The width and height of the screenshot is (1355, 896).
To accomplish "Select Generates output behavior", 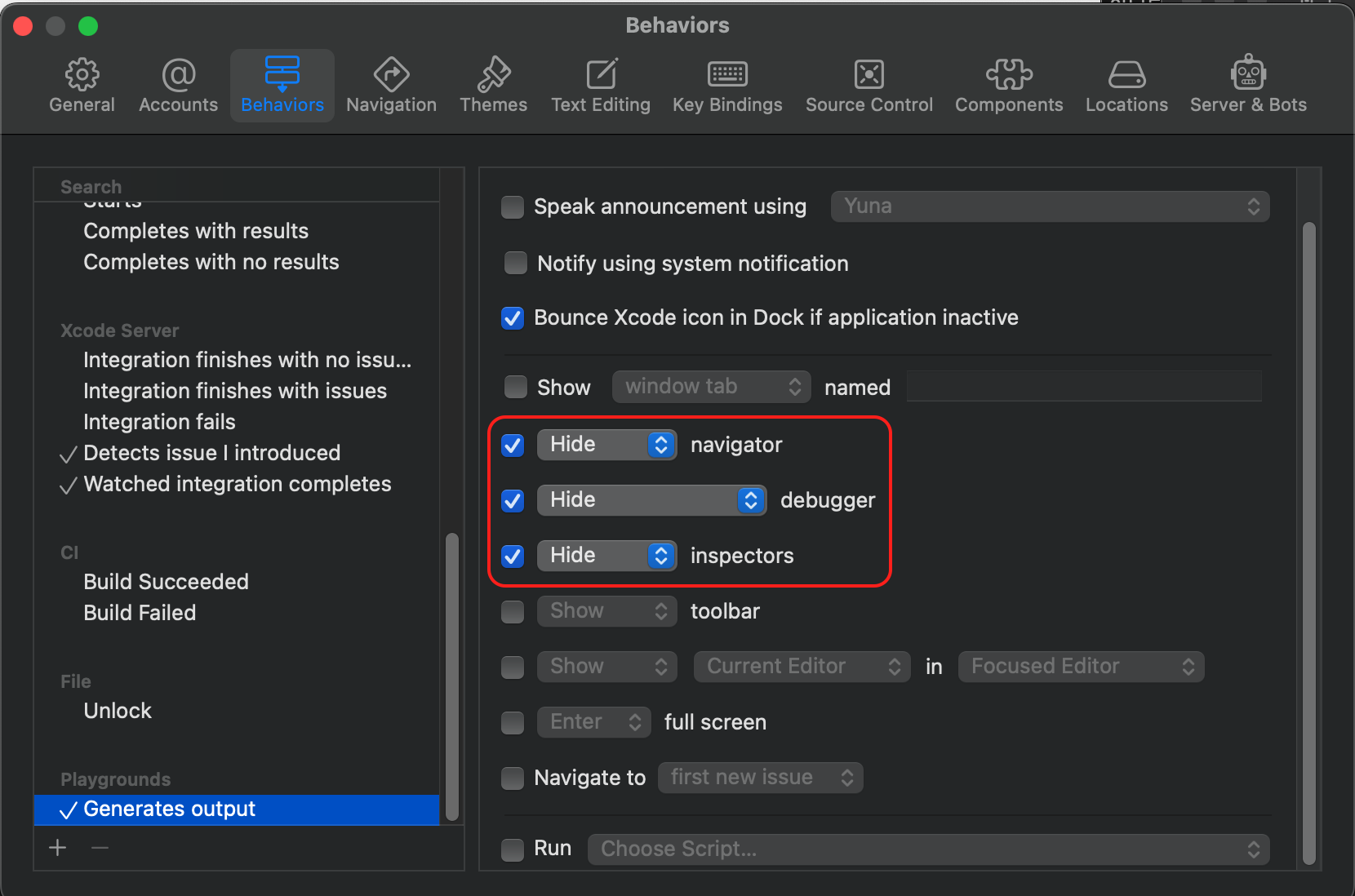I will pos(237,810).
